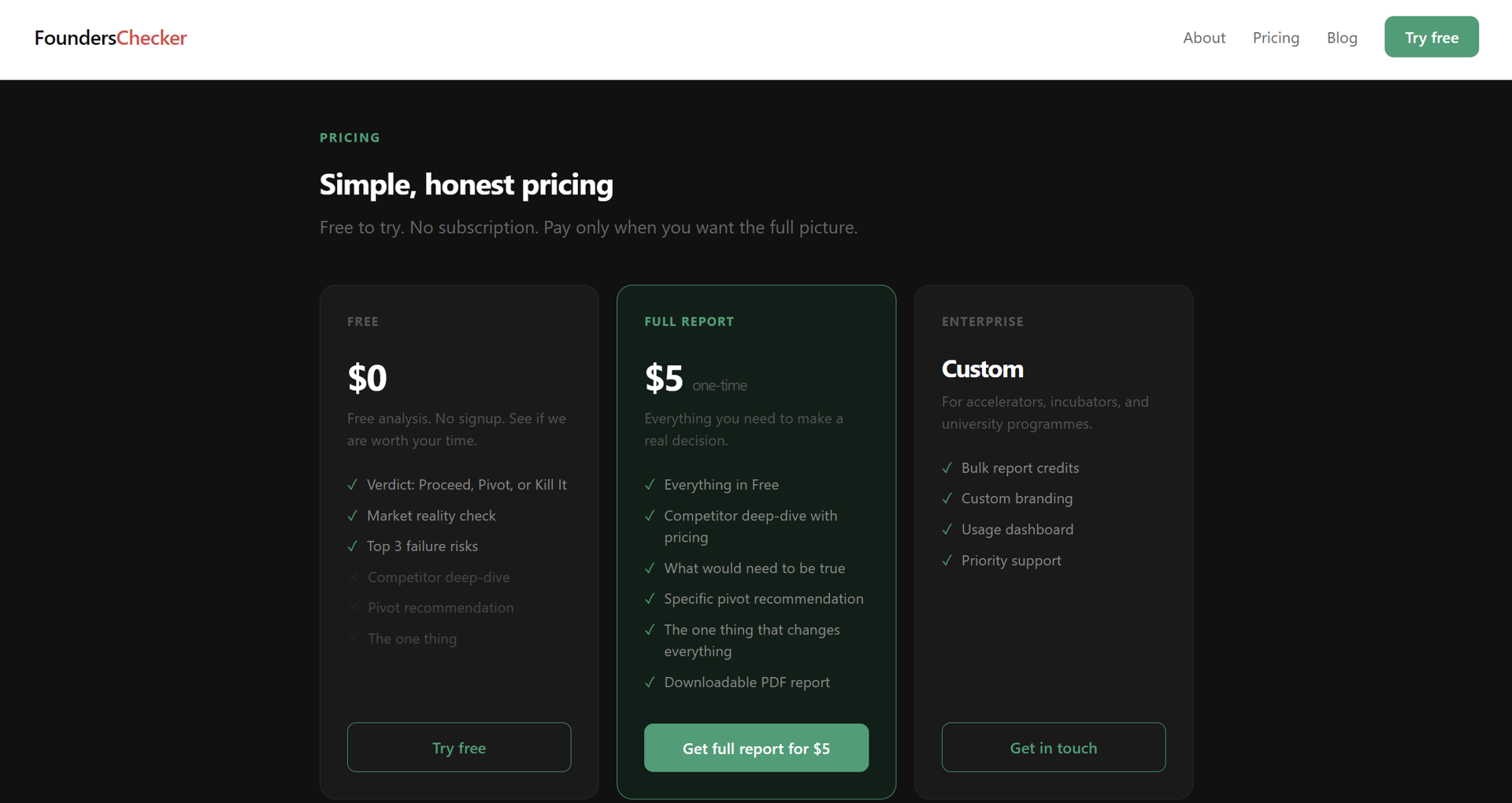Select the $5 Full Report price

coord(664,379)
